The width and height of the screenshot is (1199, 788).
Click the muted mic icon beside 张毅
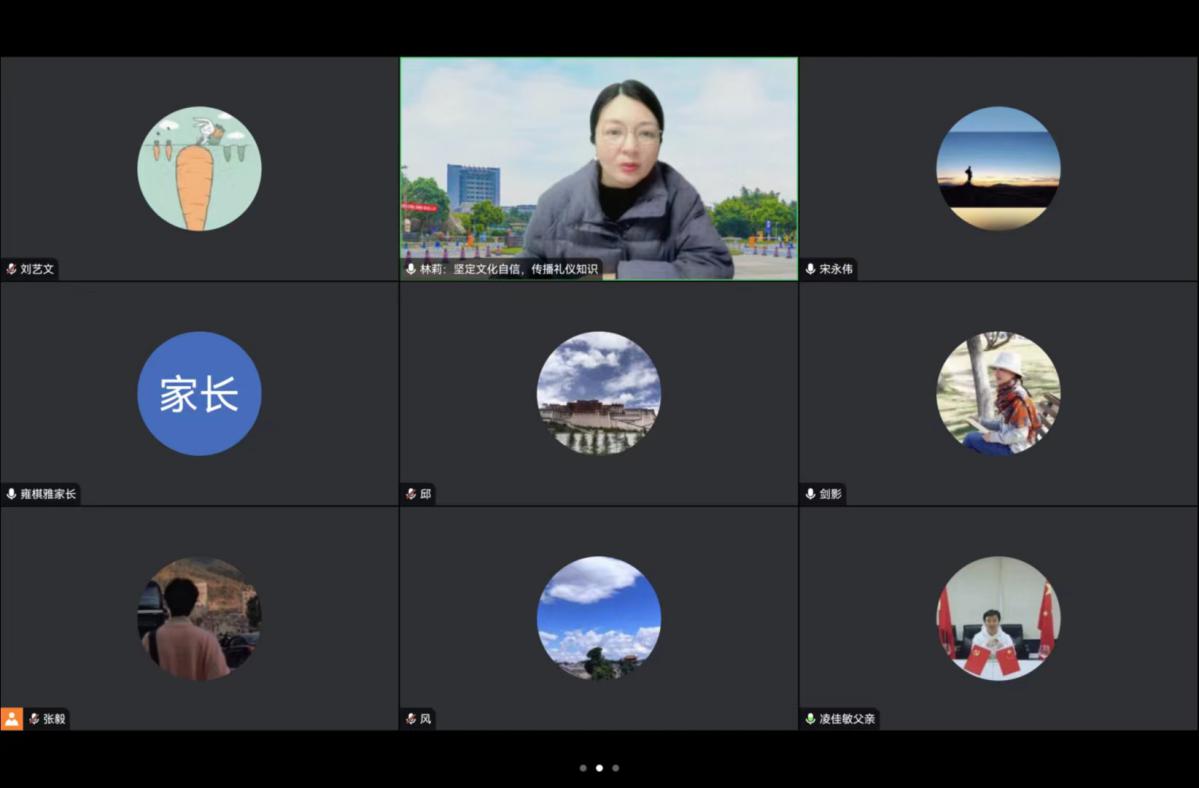(x=34, y=719)
